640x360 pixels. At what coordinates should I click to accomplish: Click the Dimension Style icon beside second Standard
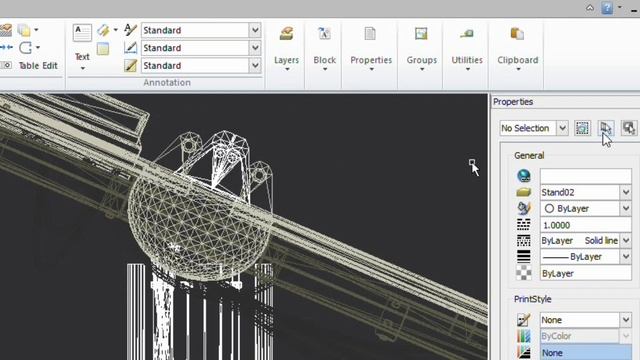pyautogui.click(x=130, y=48)
